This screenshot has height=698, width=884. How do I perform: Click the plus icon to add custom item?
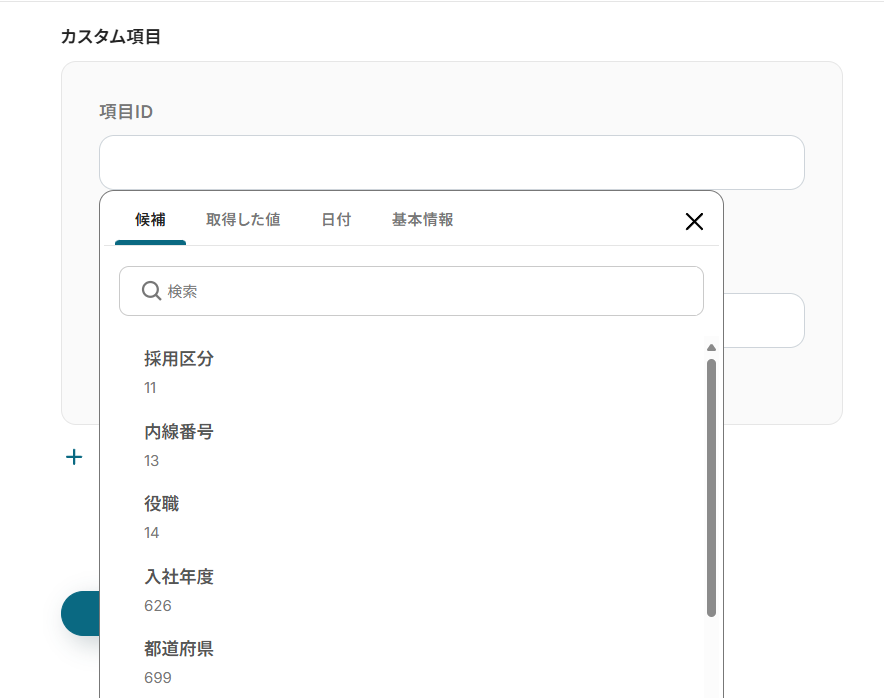coord(74,457)
